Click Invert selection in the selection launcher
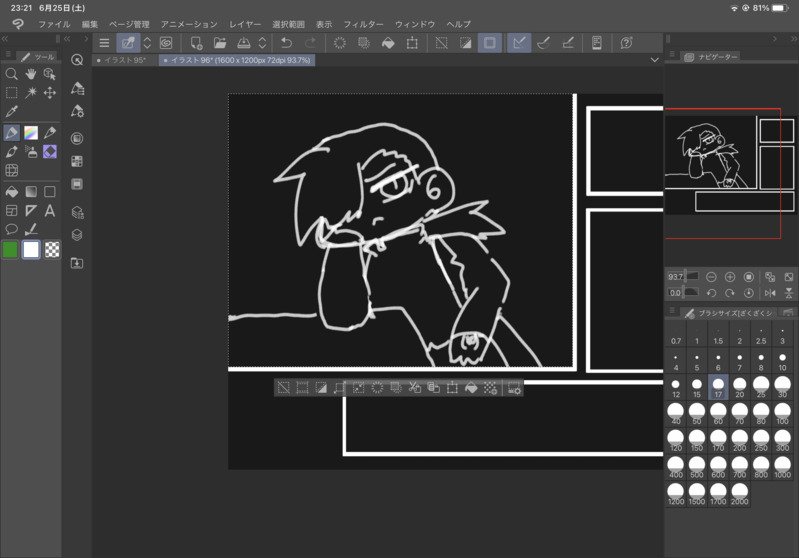The image size is (799, 558). point(321,388)
